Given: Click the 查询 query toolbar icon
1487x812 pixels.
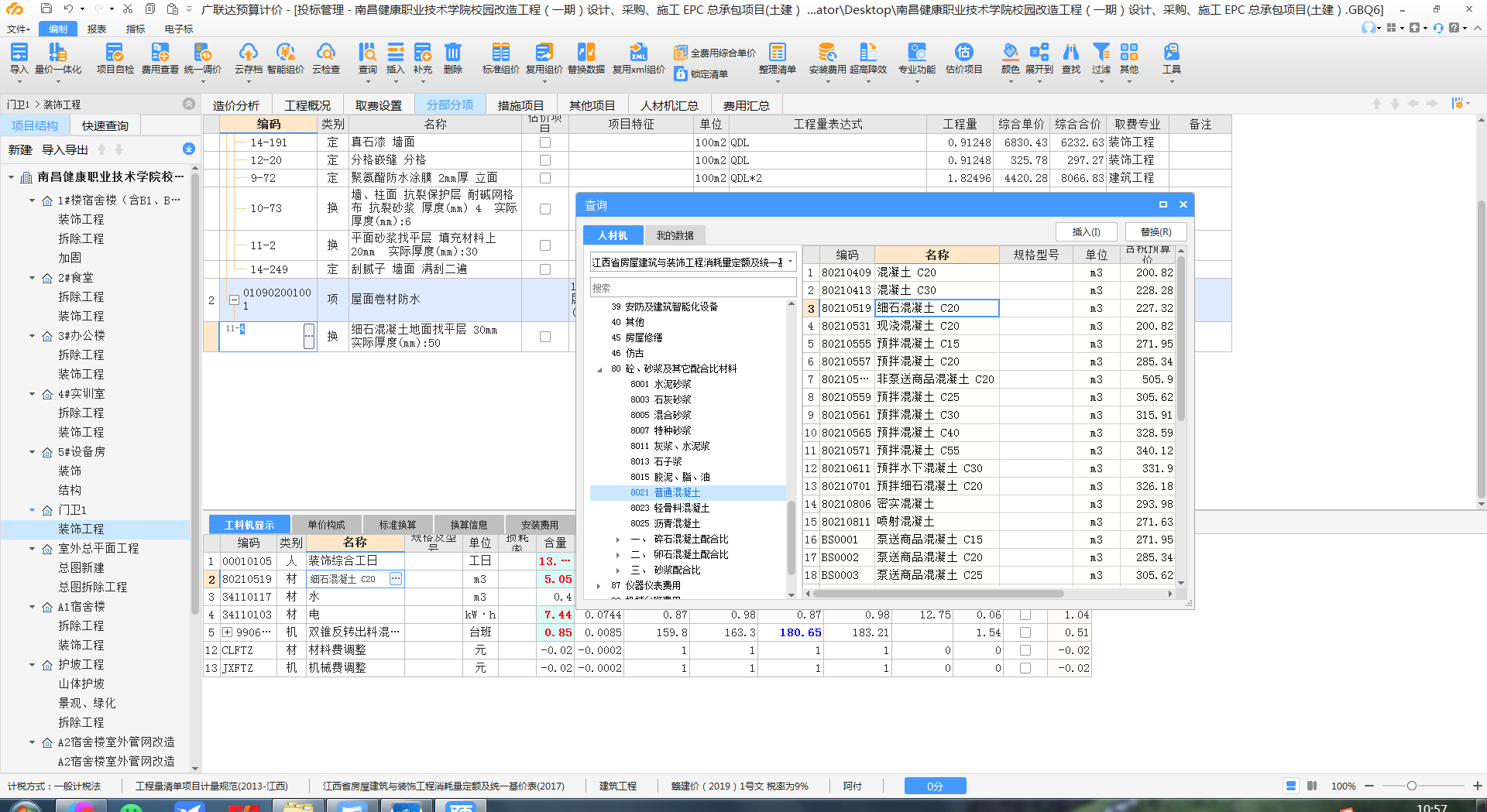Looking at the screenshot, I should pyautogui.click(x=368, y=59).
